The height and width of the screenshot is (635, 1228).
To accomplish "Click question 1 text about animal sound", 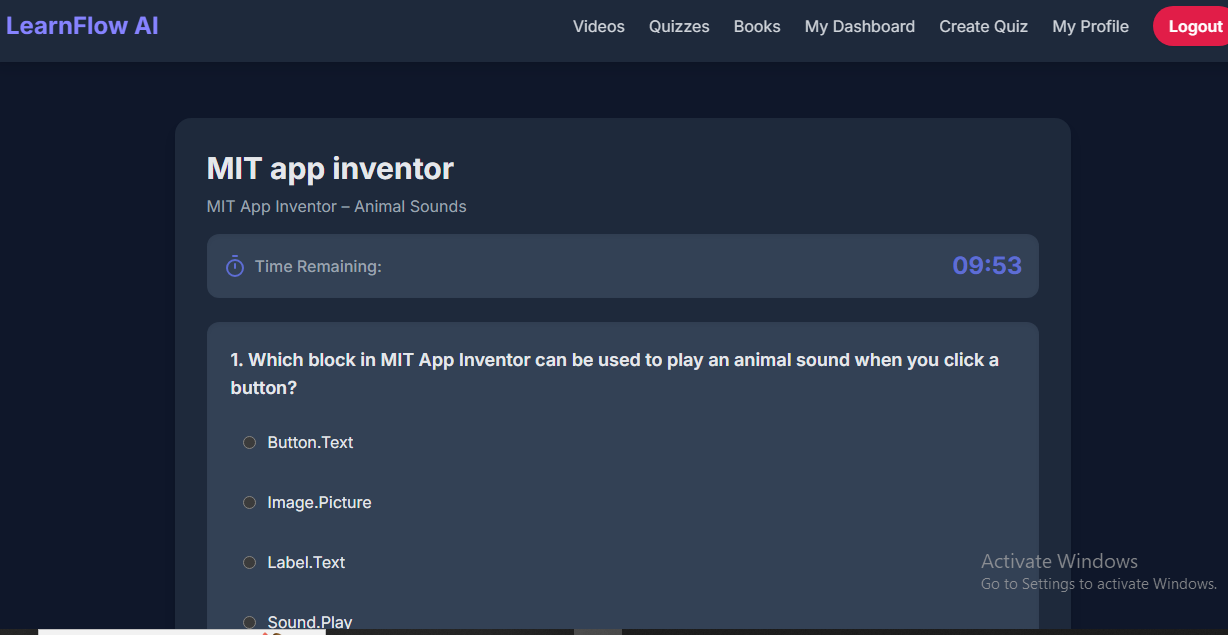I will [x=614, y=374].
